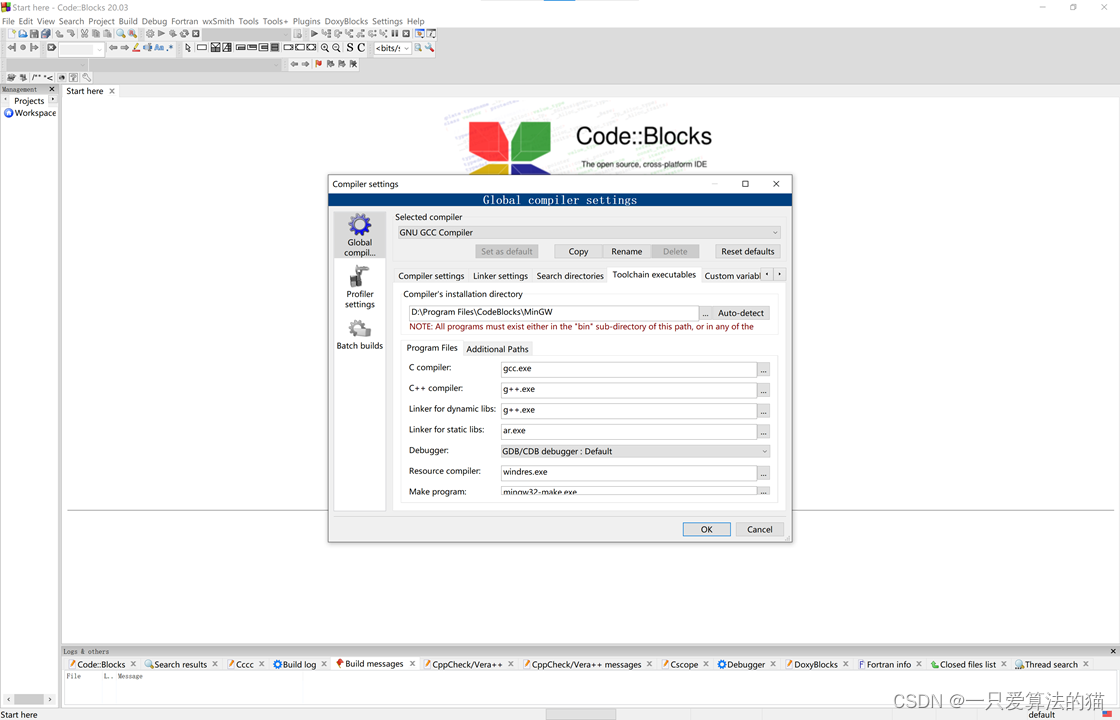This screenshot has width=1120, height=720.
Task: Toggle bookmark with red flag icon
Action: 319,64
